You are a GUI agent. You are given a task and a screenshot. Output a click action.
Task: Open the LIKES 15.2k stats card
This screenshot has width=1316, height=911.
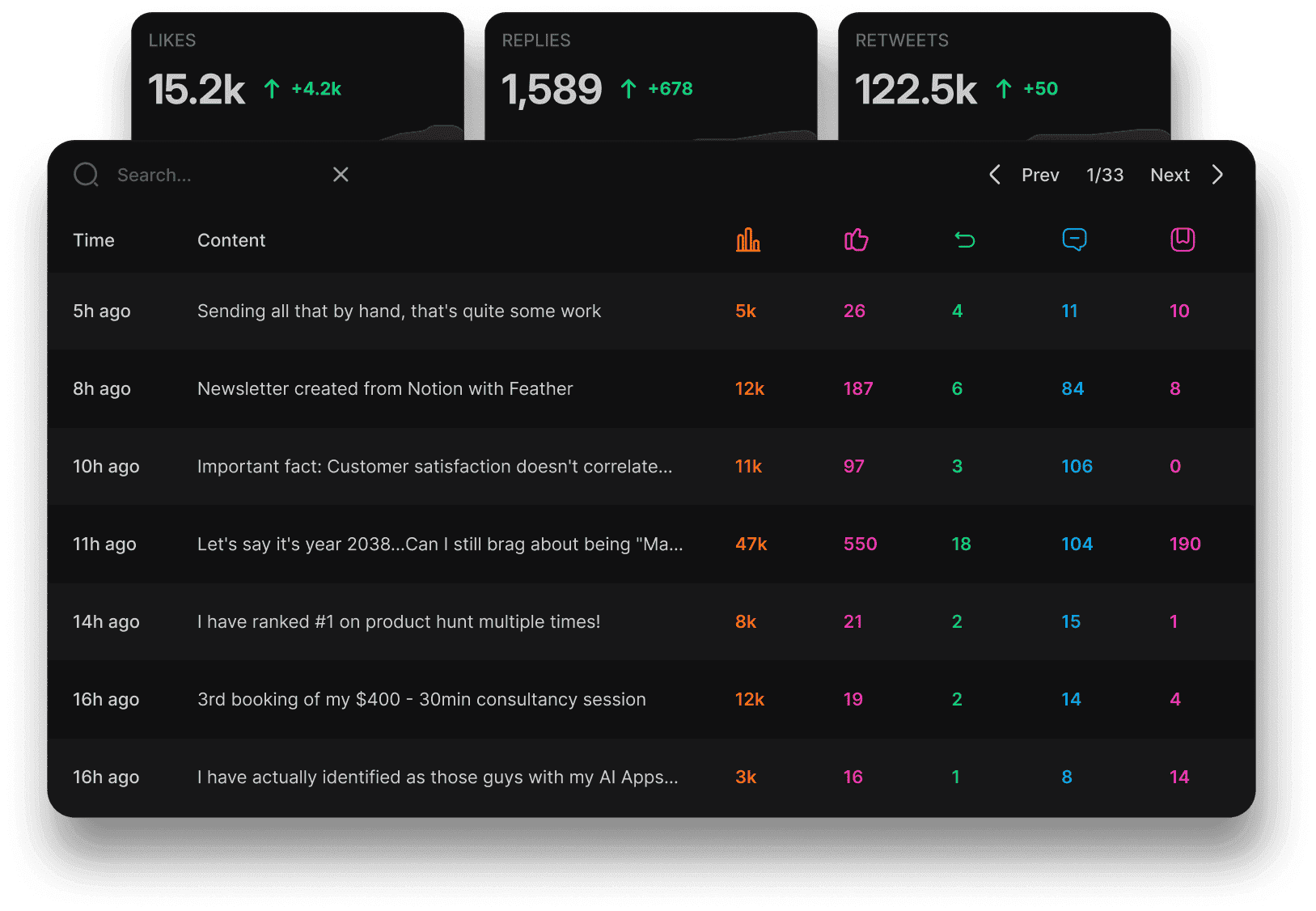tap(298, 77)
